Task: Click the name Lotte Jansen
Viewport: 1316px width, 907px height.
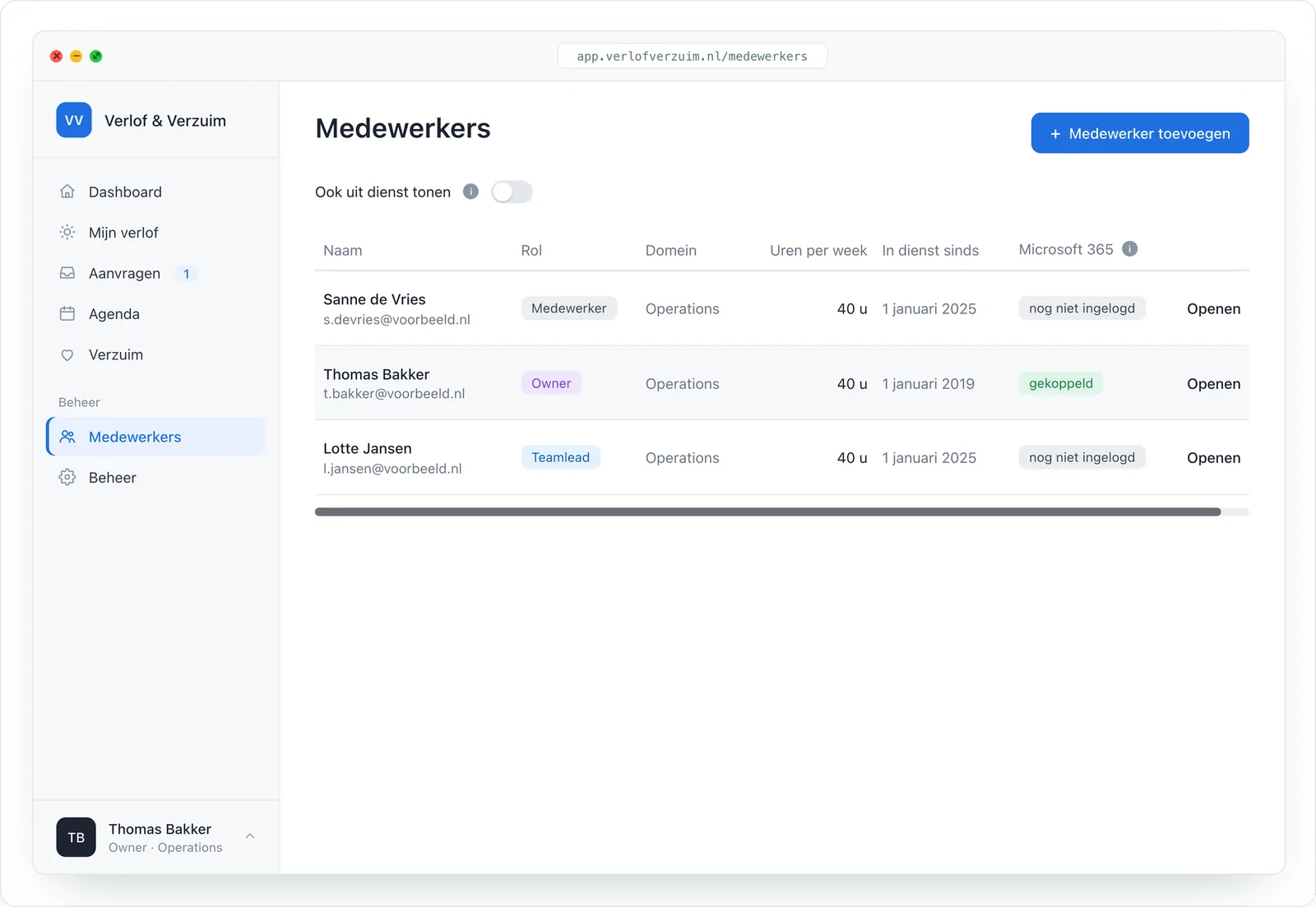Action: click(x=368, y=448)
